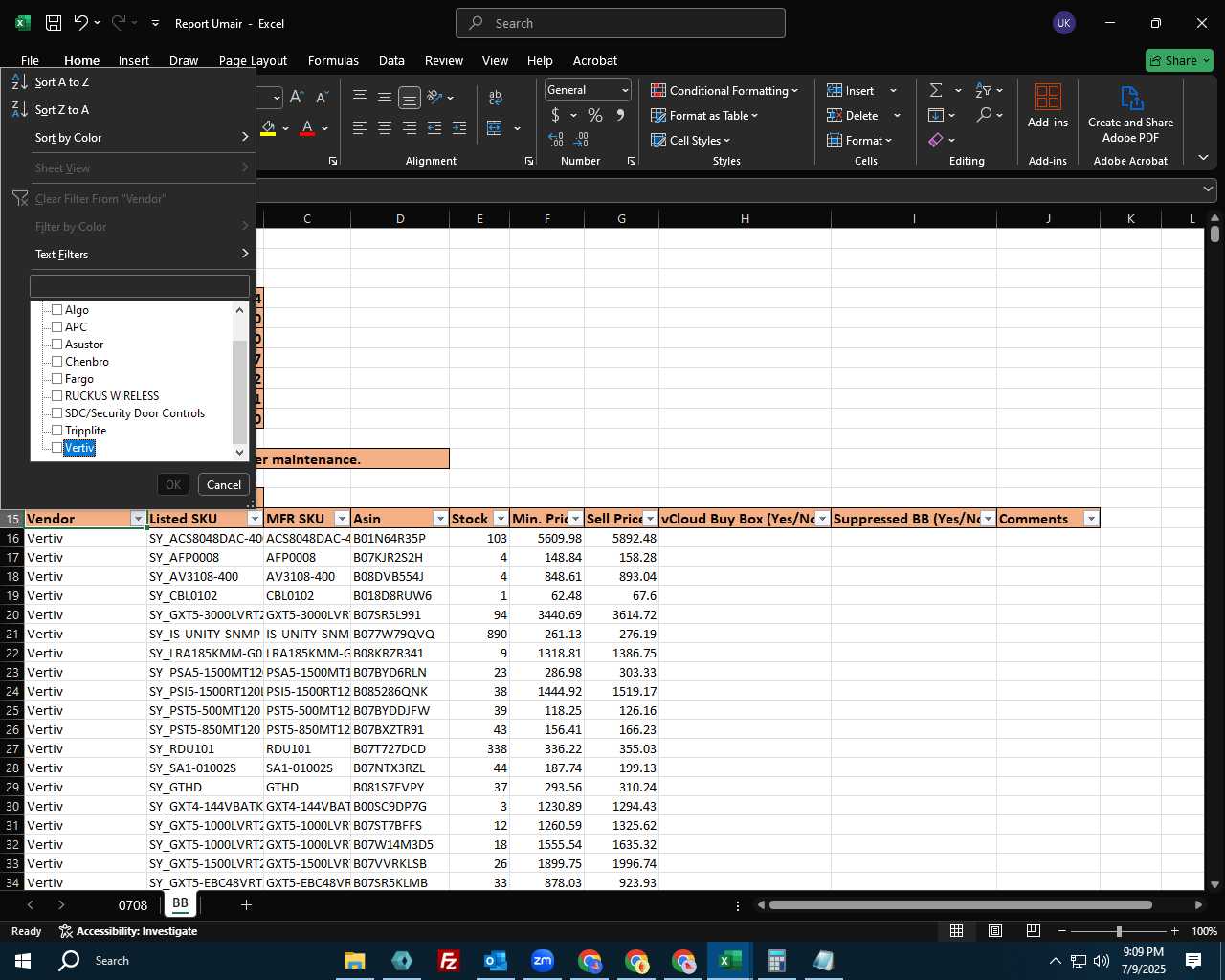Open the Comments column filter dropdown
This screenshot has height=980, width=1225.
pyautogui.click(x=1091, y=519)
